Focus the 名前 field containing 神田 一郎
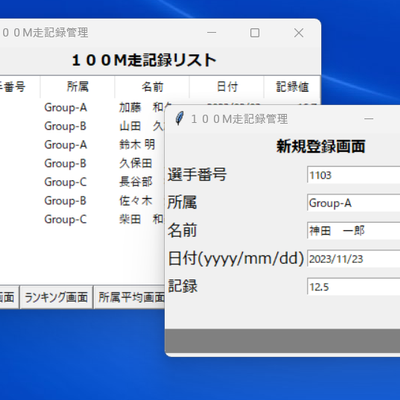400x400 pixels. click(353, 231)
